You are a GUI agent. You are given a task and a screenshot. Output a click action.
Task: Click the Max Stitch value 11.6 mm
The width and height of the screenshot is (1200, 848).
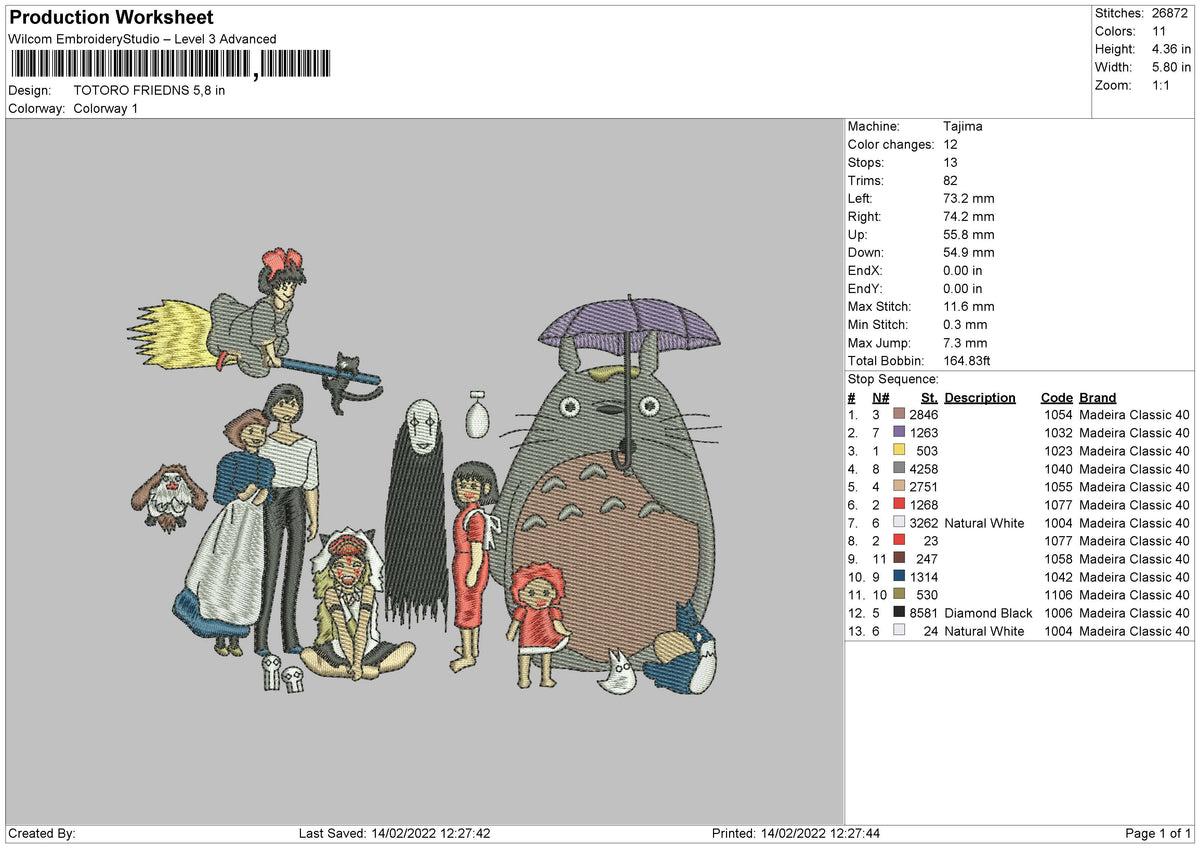click(x=969, y=307)
